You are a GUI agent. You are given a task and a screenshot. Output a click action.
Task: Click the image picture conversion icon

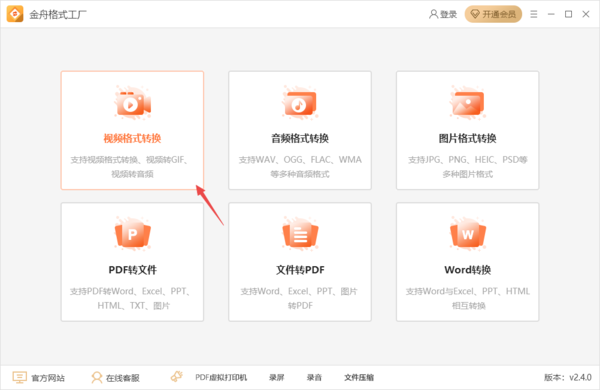[468, 103]
